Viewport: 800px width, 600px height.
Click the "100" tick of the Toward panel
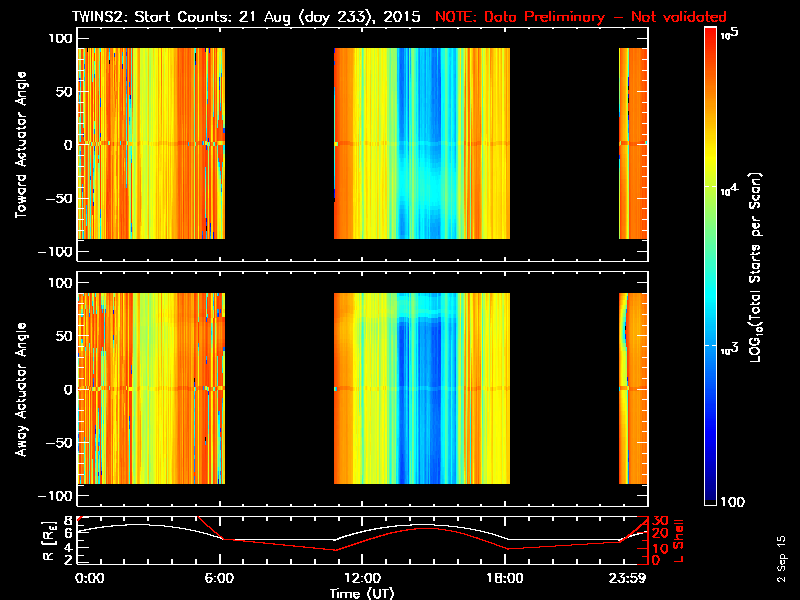pyautogui.click(x=60, y=38)
